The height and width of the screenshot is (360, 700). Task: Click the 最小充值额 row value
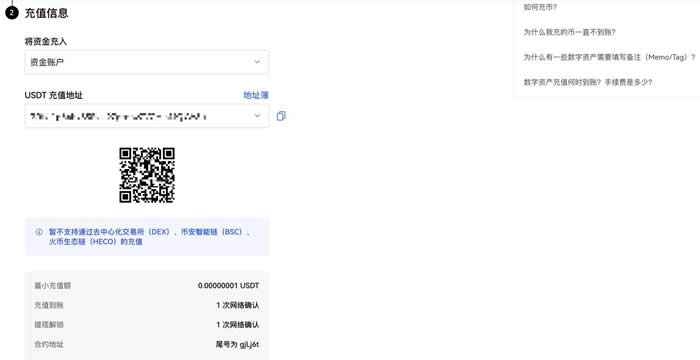click(229, 285)
